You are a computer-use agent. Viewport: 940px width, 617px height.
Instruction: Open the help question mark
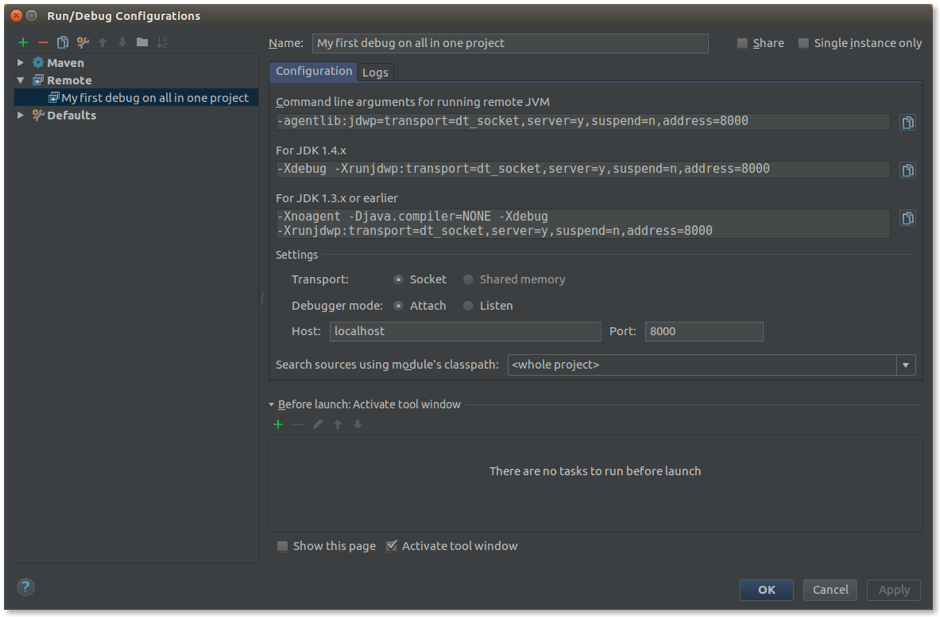[x=26, y=587]
